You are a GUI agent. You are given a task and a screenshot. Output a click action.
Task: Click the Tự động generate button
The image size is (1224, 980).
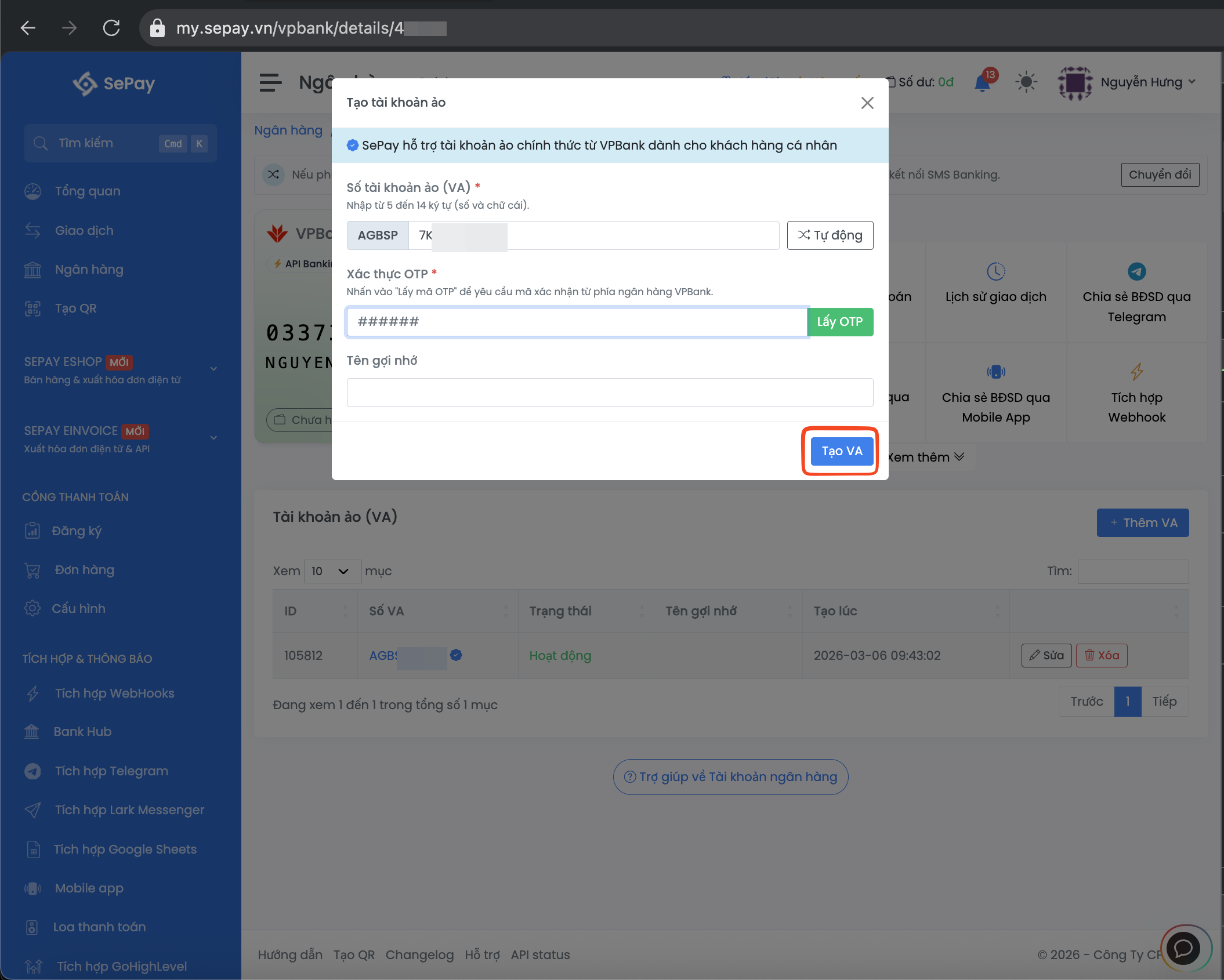(830, 235)
